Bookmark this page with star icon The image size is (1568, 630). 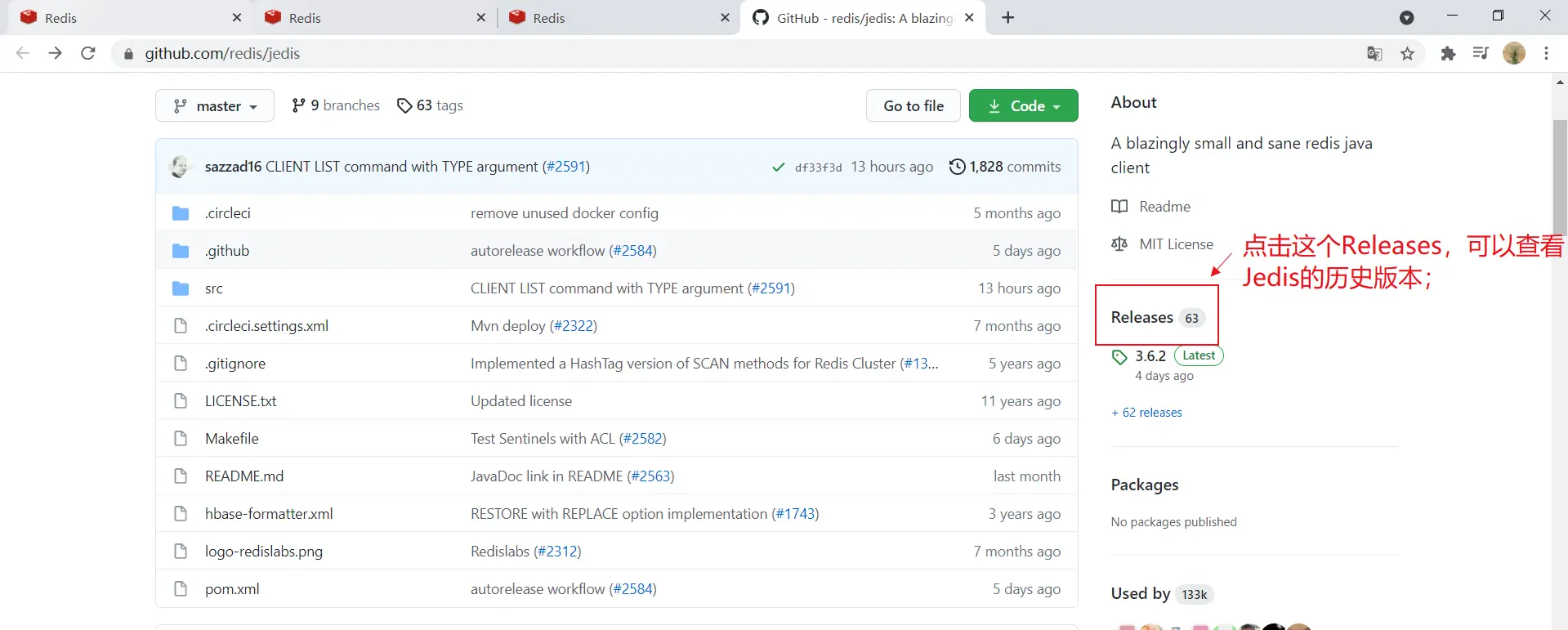click(x=1407, y=54)
